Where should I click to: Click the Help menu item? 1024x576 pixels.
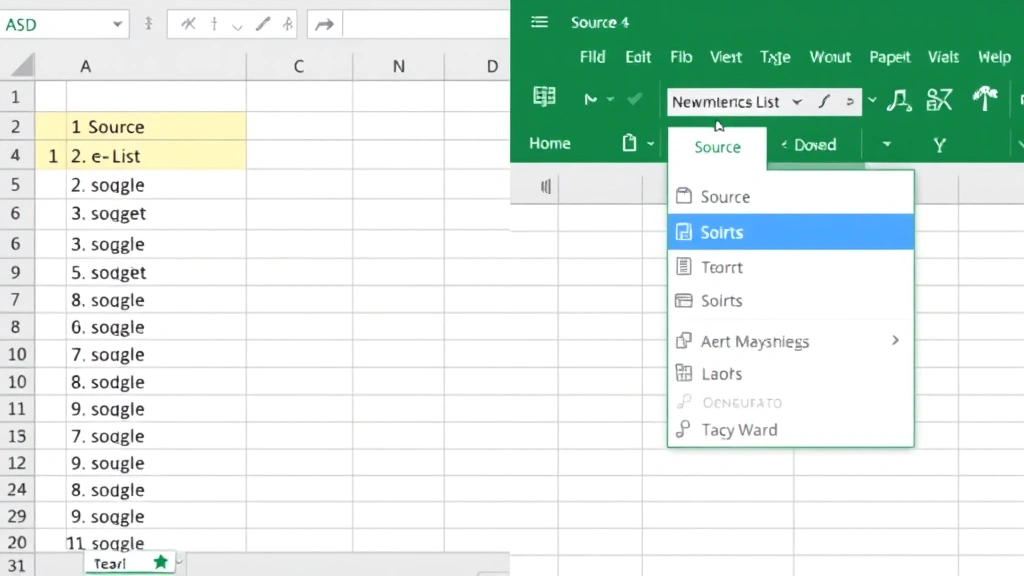tap(994, 57)
